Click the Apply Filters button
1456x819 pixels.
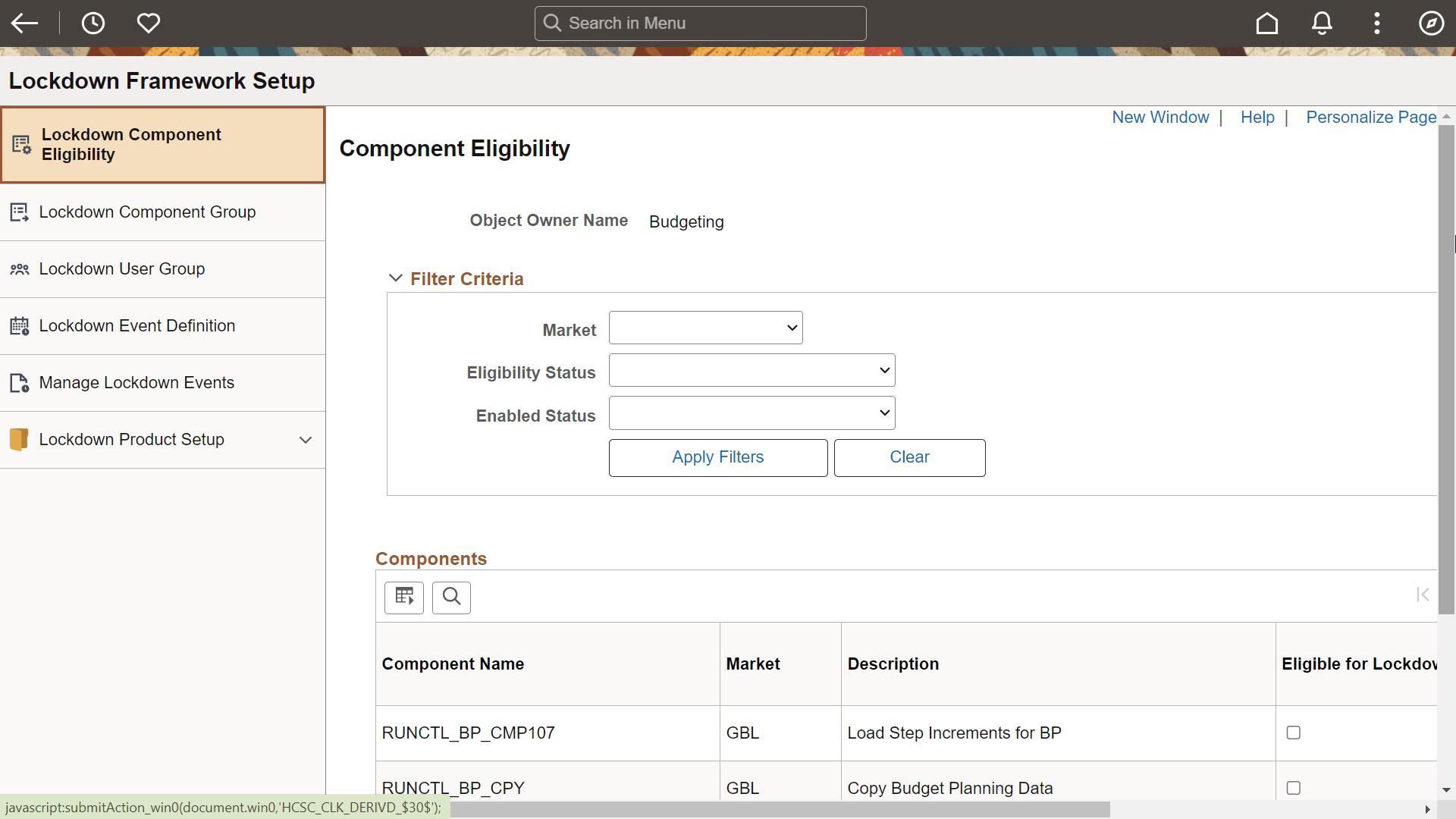click(718, 458)
